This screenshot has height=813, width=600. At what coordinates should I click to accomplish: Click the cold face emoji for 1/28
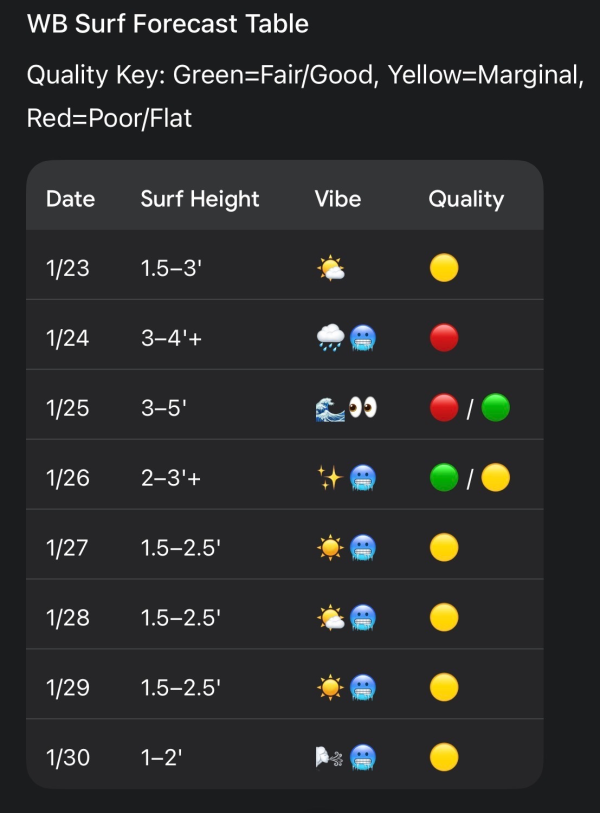[x=361, y=618]
